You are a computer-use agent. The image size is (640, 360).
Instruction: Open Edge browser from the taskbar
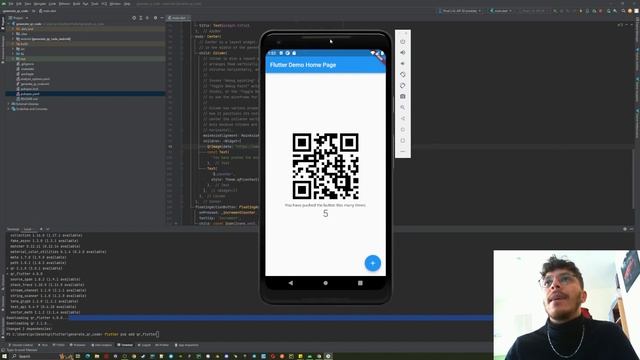87,356
